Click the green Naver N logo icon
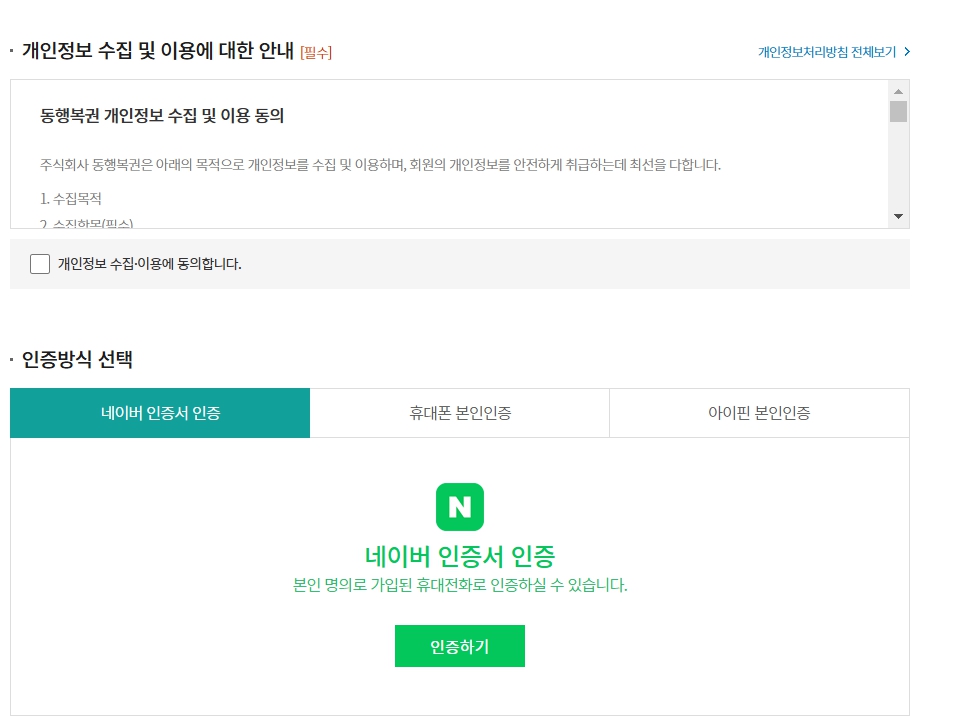This screenshot has width=953, height=726. 459,507
